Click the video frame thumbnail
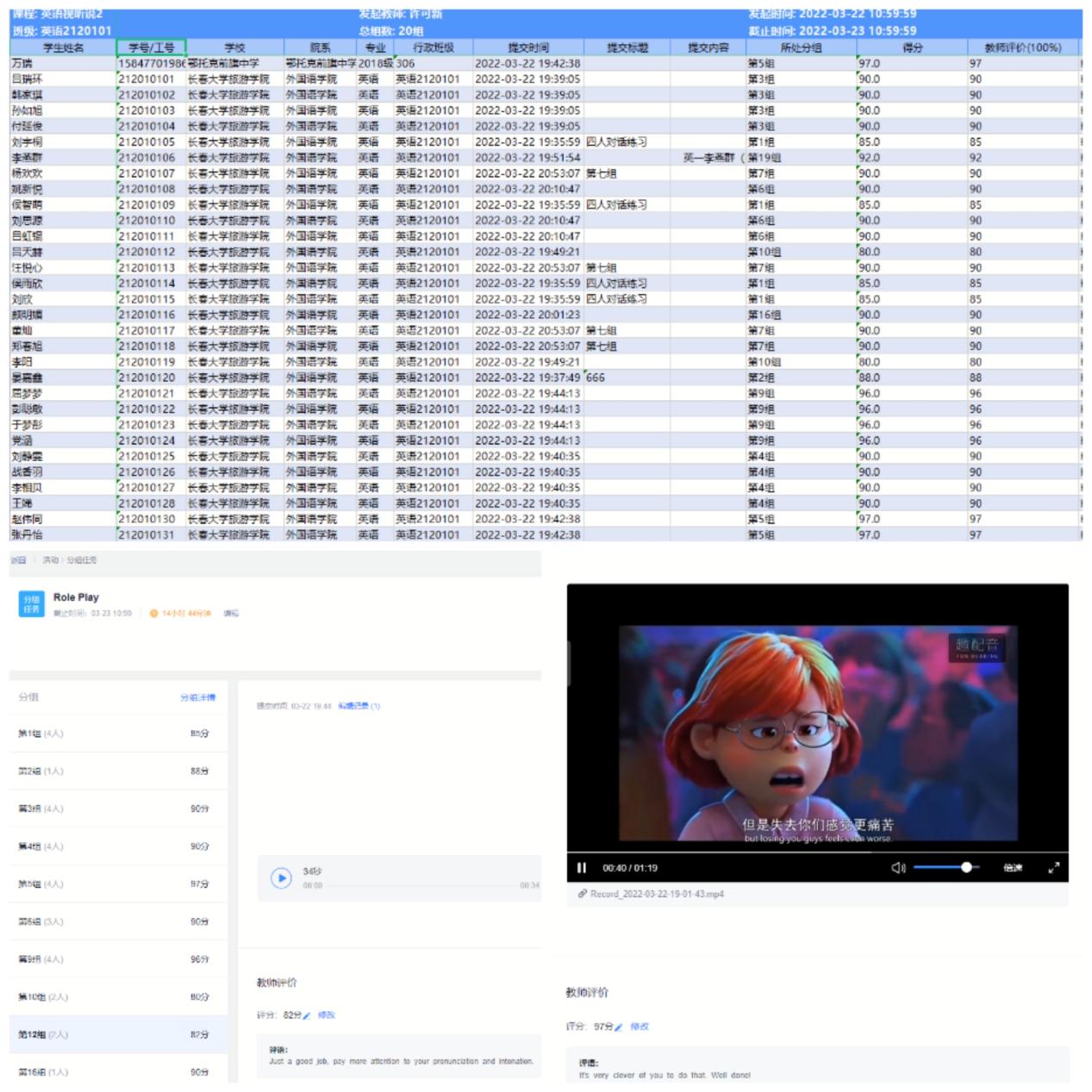Viewport: 1092px width, 1092px height. 817,733
